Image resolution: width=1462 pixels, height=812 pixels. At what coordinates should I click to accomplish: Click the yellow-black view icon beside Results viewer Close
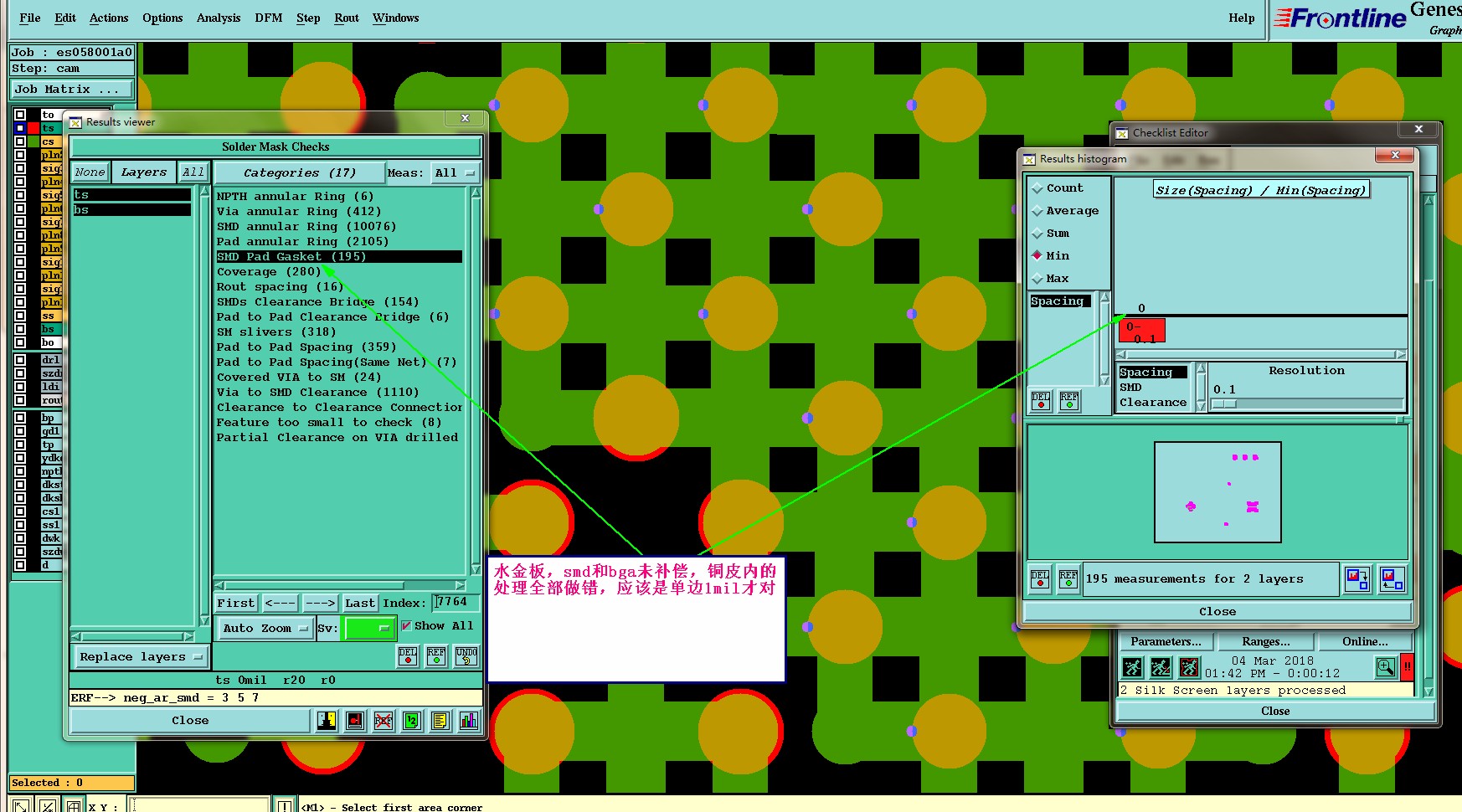[x=327, y=720]
